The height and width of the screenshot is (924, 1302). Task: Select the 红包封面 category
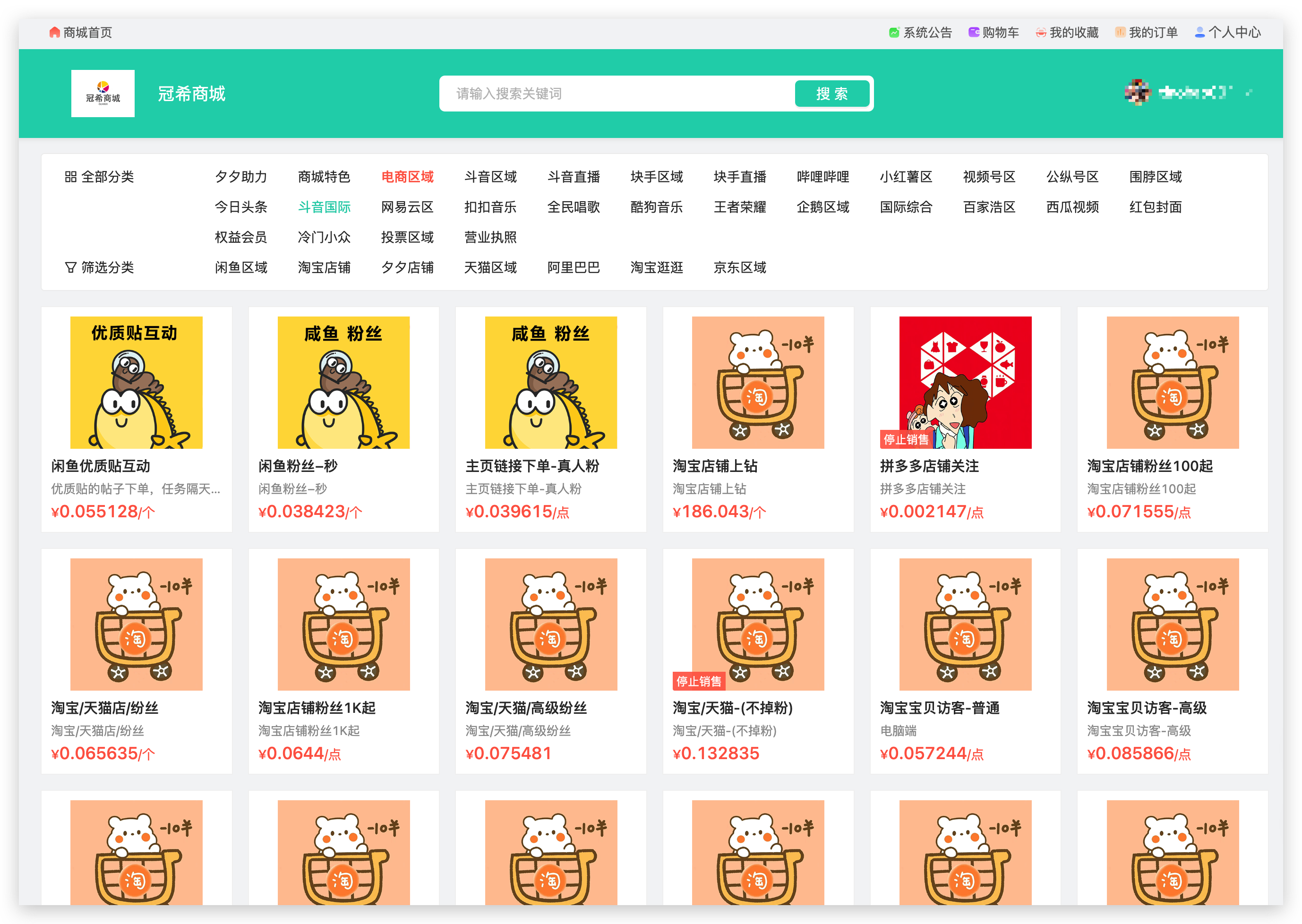pos(1155,207)
